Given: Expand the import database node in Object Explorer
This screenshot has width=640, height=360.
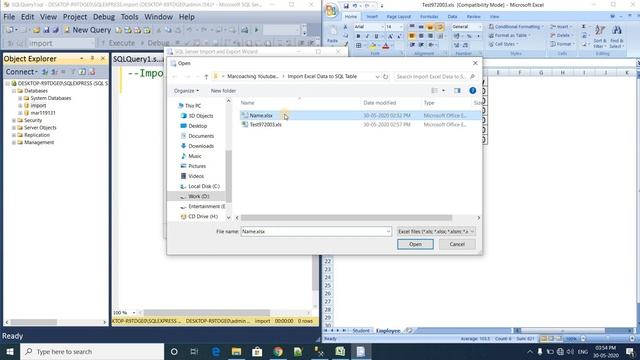Looking at the screenshot, I should [20, 106].
